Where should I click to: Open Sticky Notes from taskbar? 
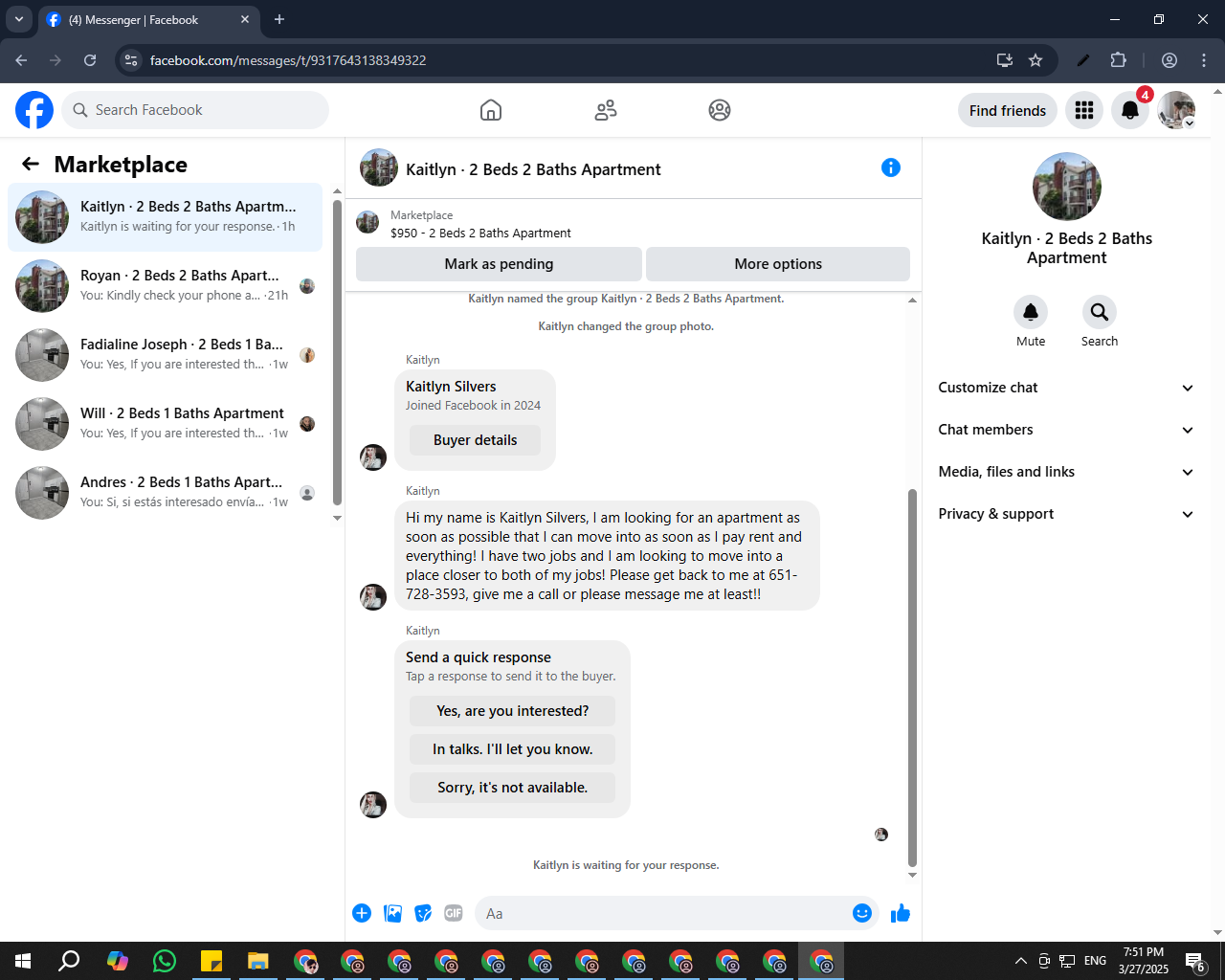pos(212,961)
